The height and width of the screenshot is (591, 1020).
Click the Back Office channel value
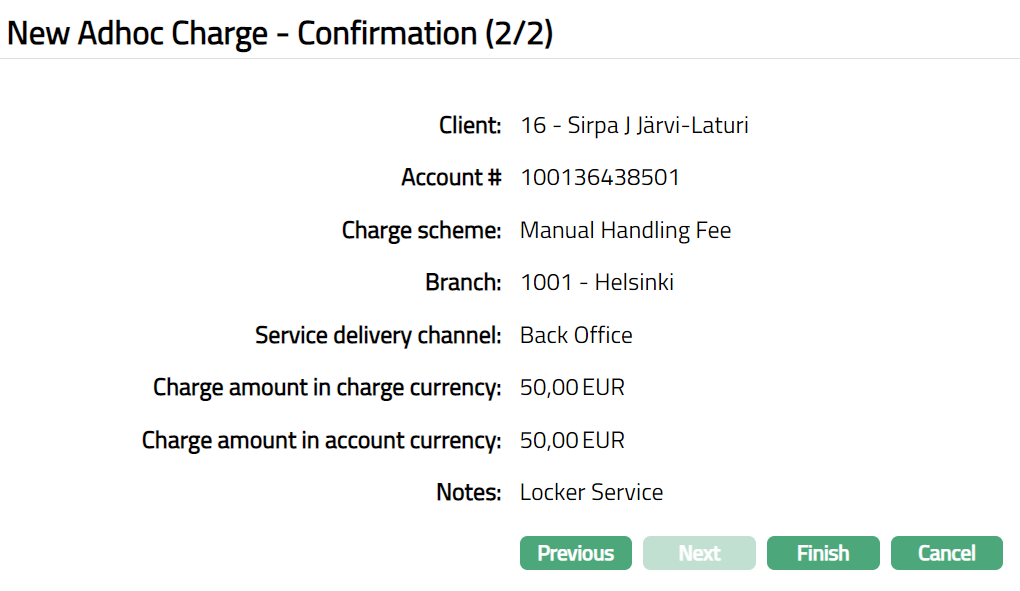(x=576, y=335)
